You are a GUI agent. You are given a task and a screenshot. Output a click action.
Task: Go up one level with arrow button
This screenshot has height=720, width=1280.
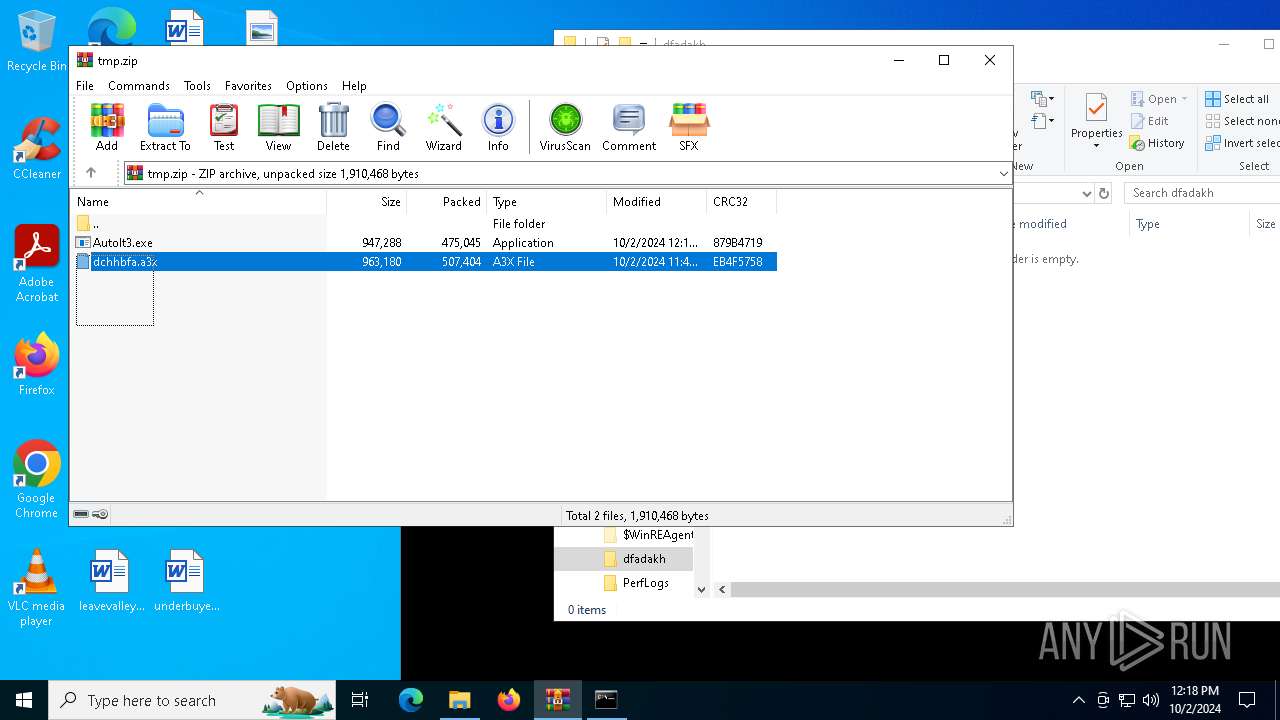90,173
